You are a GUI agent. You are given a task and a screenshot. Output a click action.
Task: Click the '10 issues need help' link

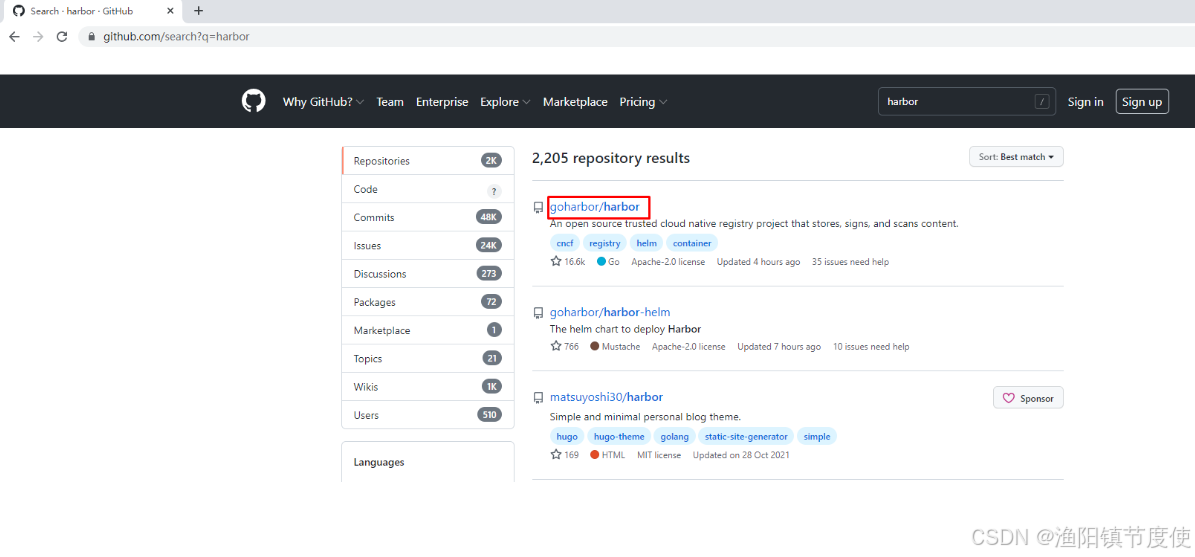coord(870,347)
